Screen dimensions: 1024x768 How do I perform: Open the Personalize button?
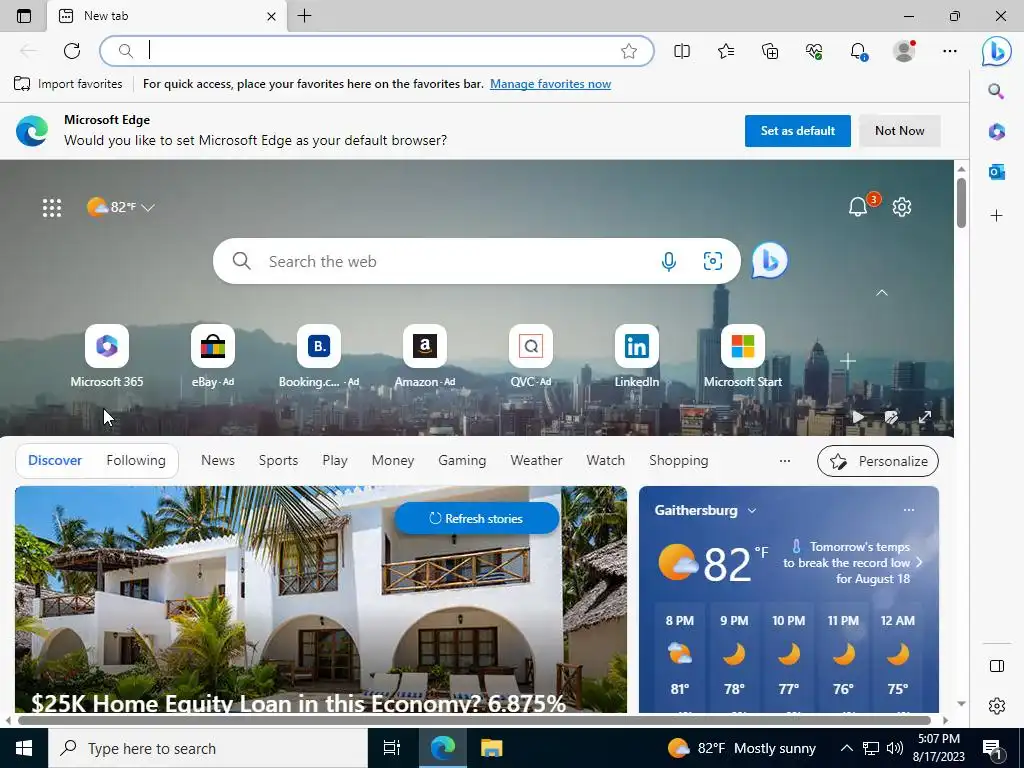pyautogui.click(x=877, y=461)
